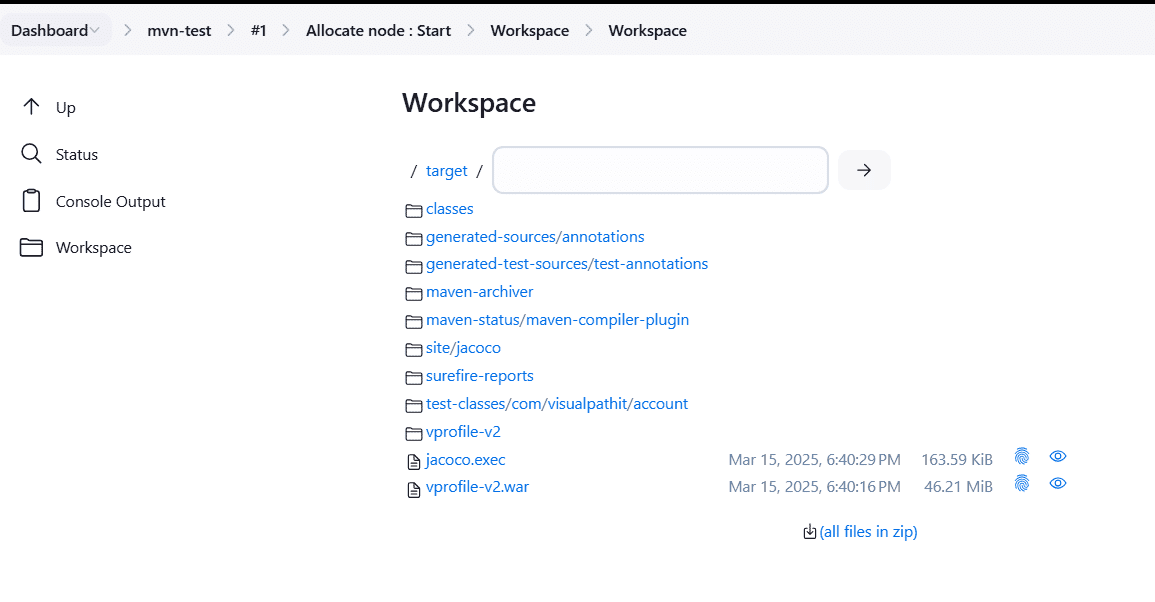
Task: Open the mvn-test breadcrumb item
Action: (179, 30)
